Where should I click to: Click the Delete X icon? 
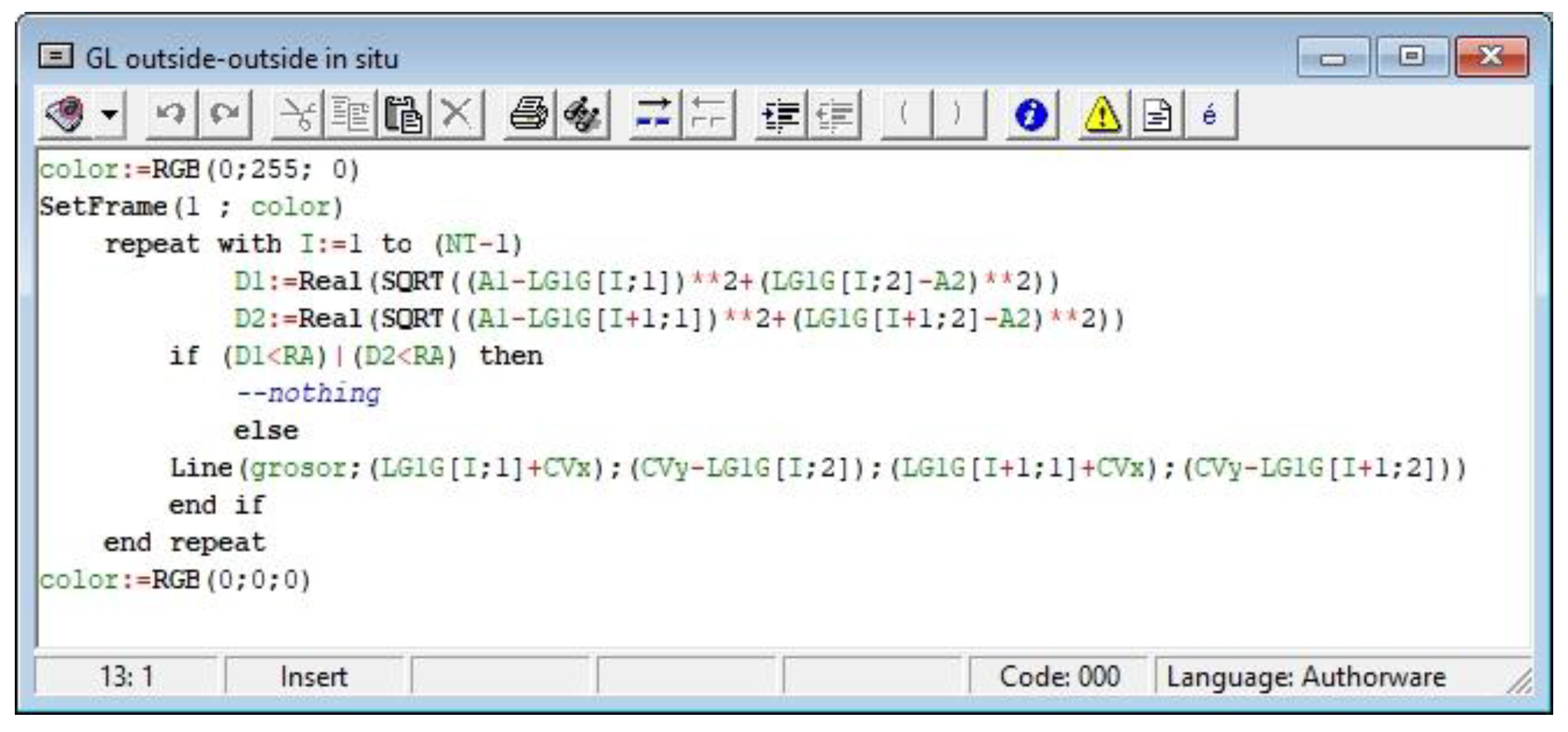click(457, 114)
